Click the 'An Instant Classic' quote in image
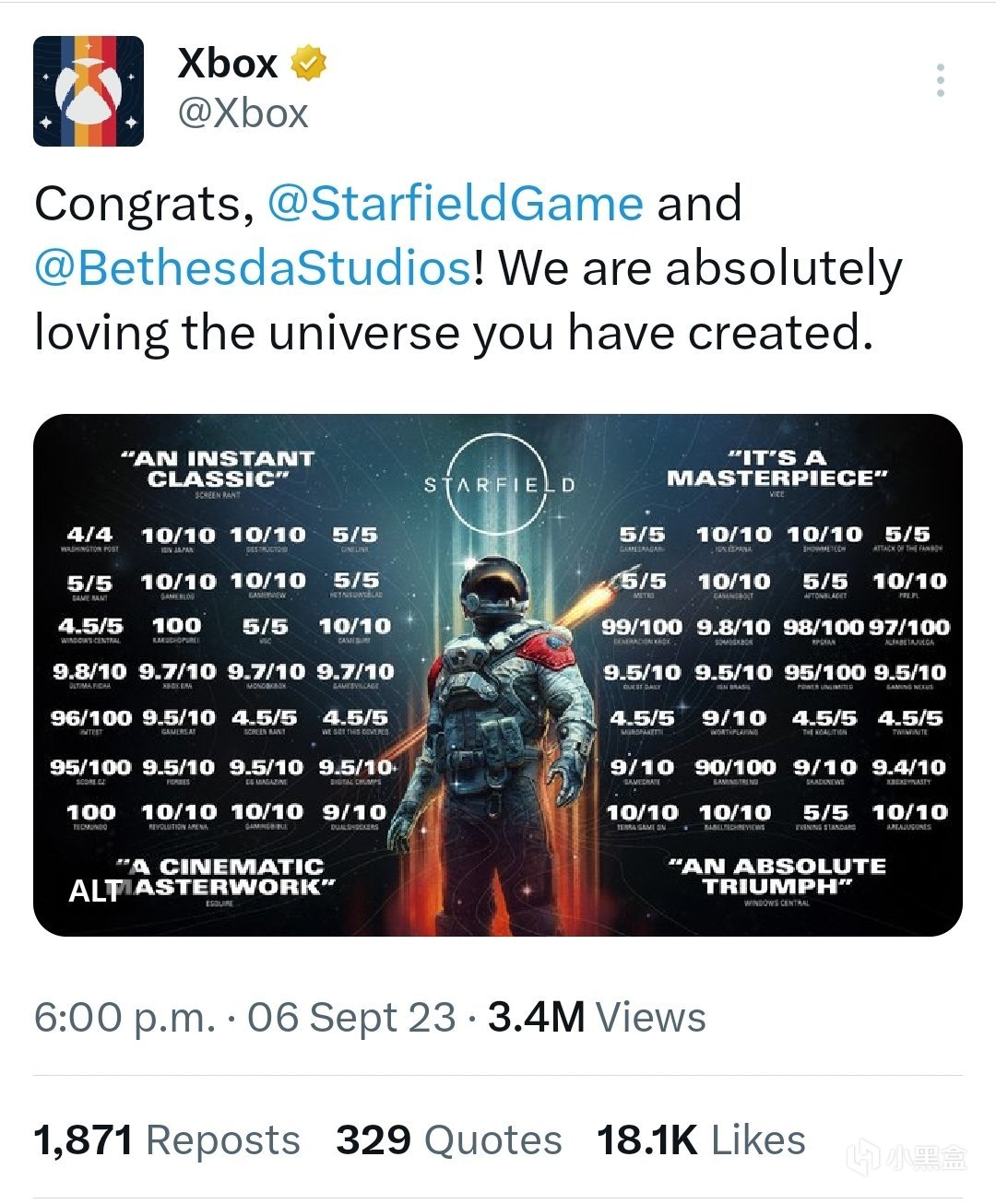Viewport: 996px width, 1204px height. coord(218,468)
